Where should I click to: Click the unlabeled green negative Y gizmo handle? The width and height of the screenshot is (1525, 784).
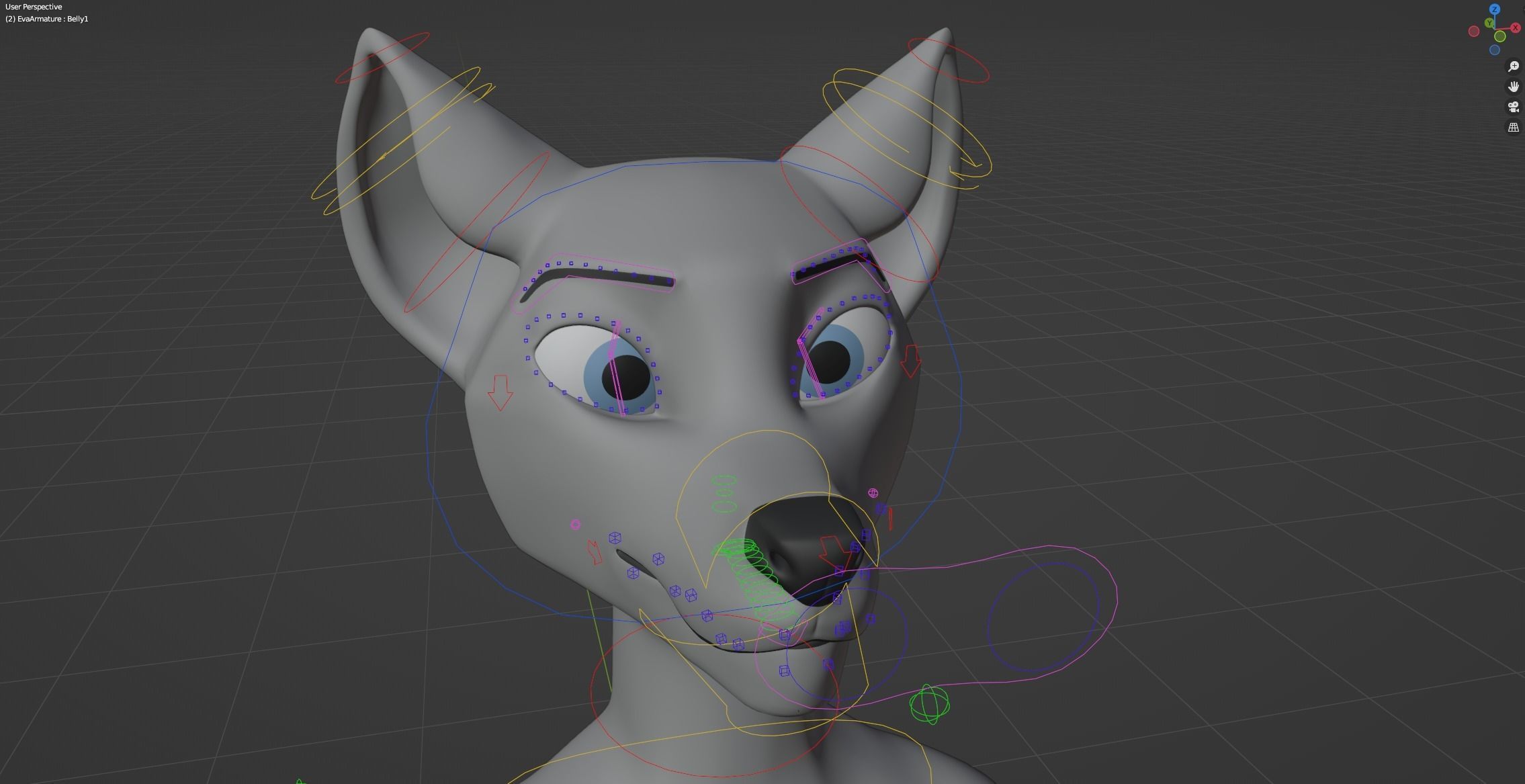(1500, 36)
